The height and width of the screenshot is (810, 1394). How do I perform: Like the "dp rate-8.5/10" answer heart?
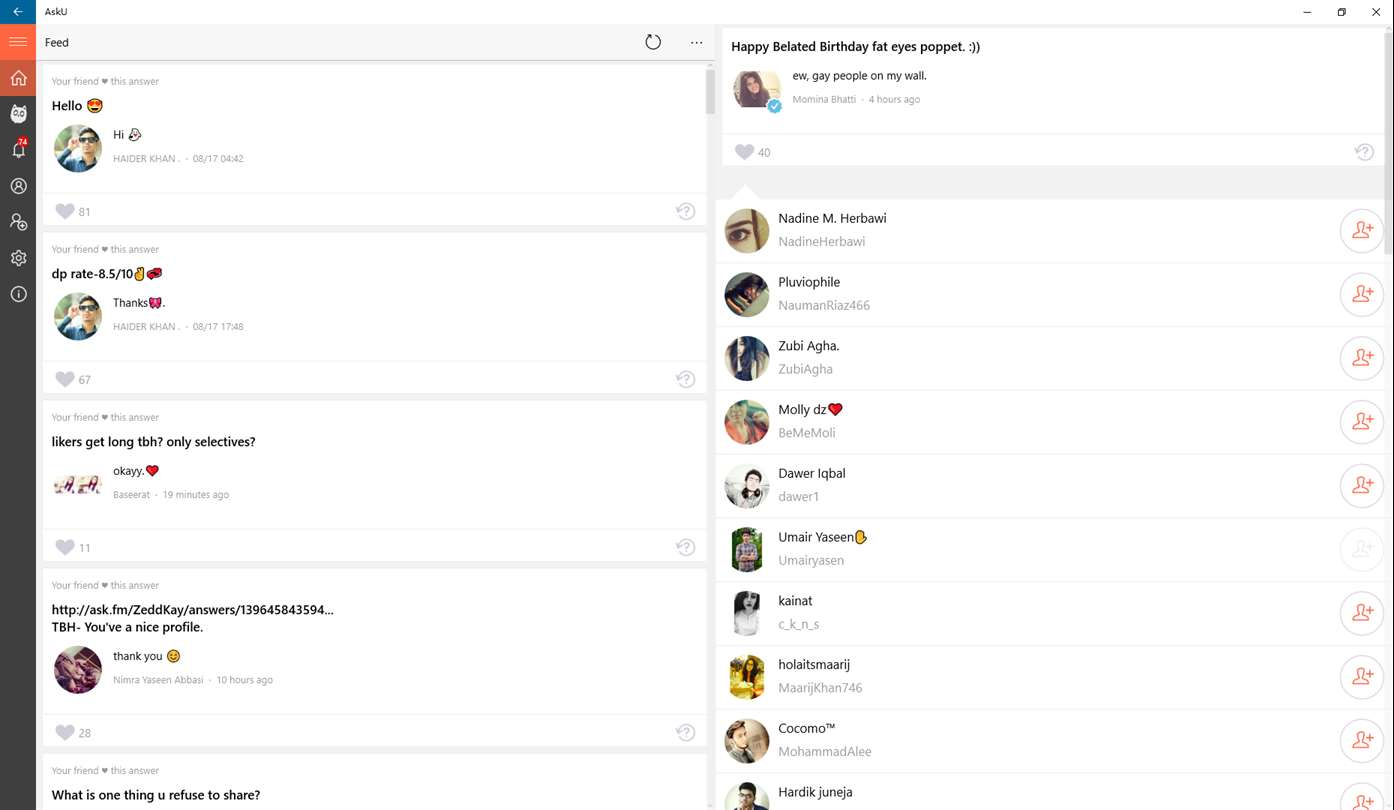tap(65, 379)
